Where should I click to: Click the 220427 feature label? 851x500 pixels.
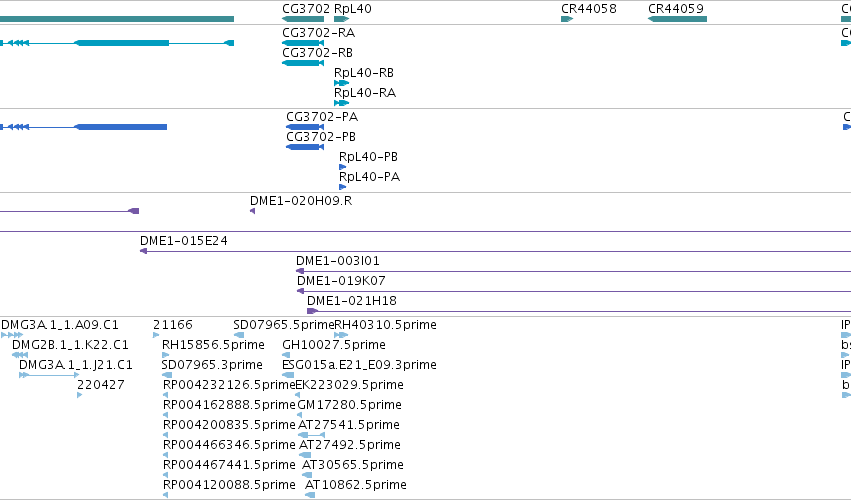click(101, 385)
